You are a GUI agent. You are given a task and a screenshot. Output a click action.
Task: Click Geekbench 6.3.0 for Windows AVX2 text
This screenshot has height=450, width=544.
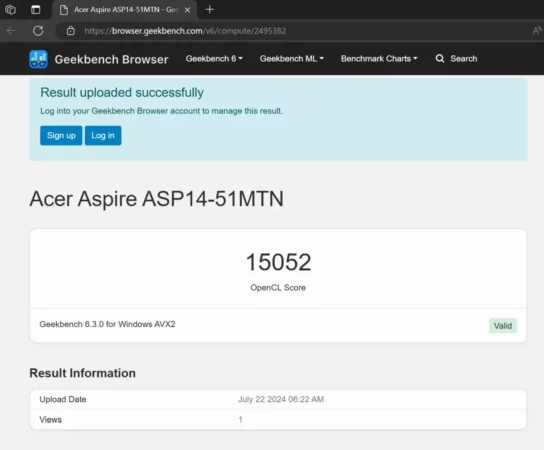coord(107,324)
